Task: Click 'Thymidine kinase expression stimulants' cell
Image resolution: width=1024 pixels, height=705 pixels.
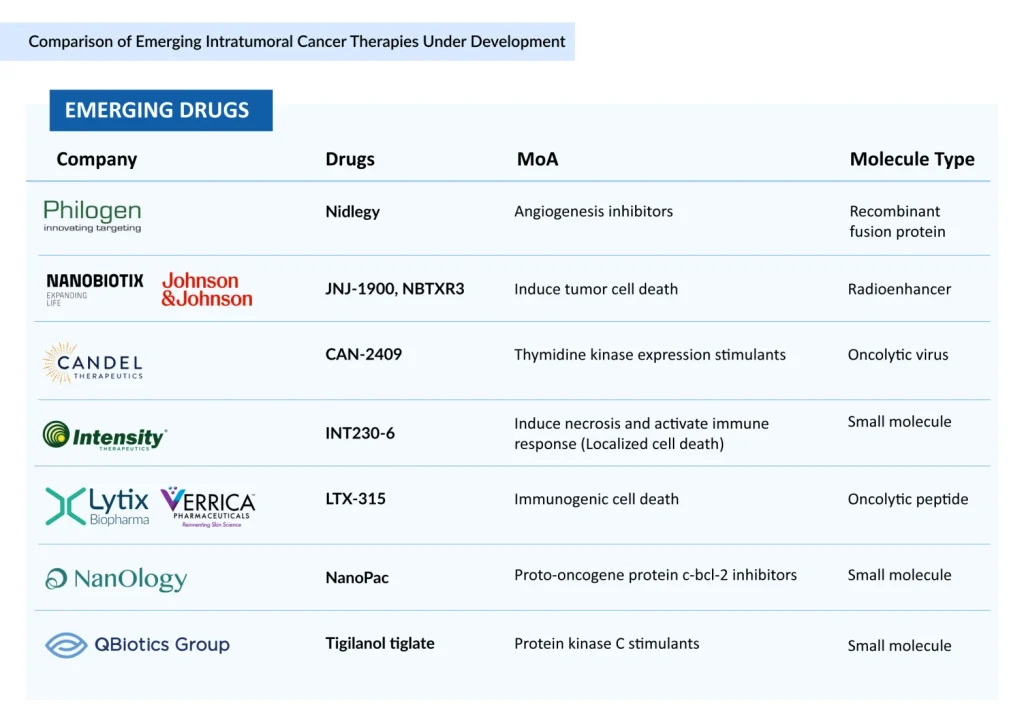Action: click(650, 354)
